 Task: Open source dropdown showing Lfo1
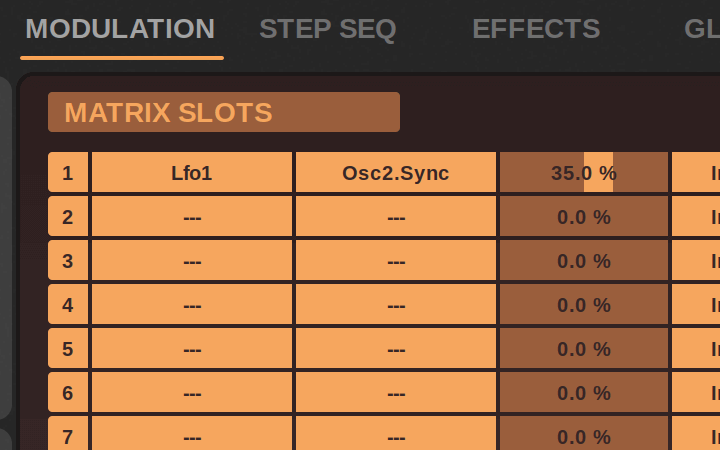(192, 173)
